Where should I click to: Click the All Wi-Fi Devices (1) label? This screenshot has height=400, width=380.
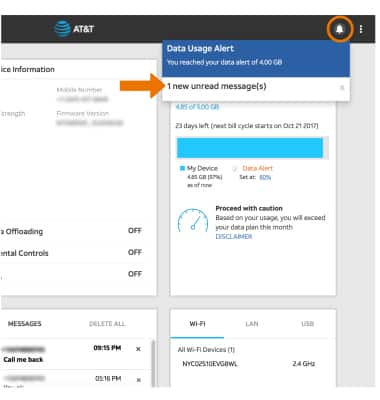coord(206,350)
